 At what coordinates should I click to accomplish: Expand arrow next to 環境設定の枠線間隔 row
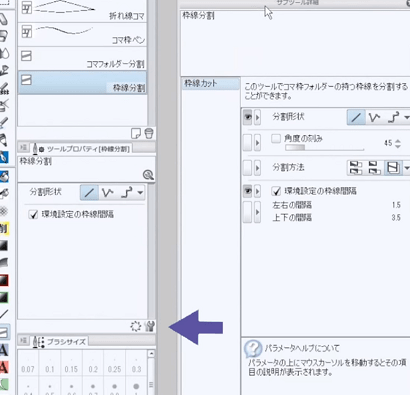[x=257, y=191]
